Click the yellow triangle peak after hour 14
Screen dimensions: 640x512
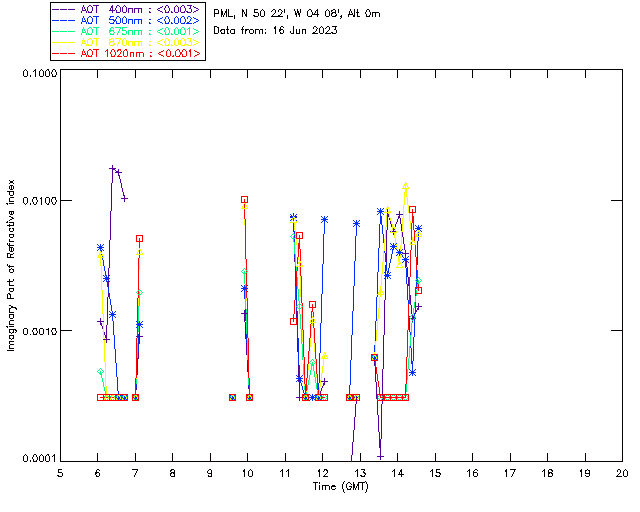coord(405,186)
